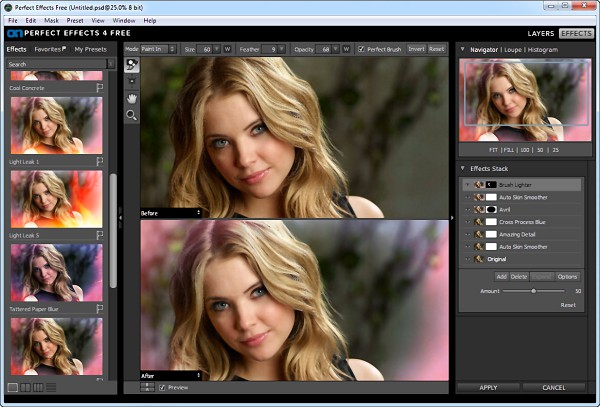Toggle visibility of Original layer
The image size is (600, 407).
pyautogui.click(x=467, y=259)
